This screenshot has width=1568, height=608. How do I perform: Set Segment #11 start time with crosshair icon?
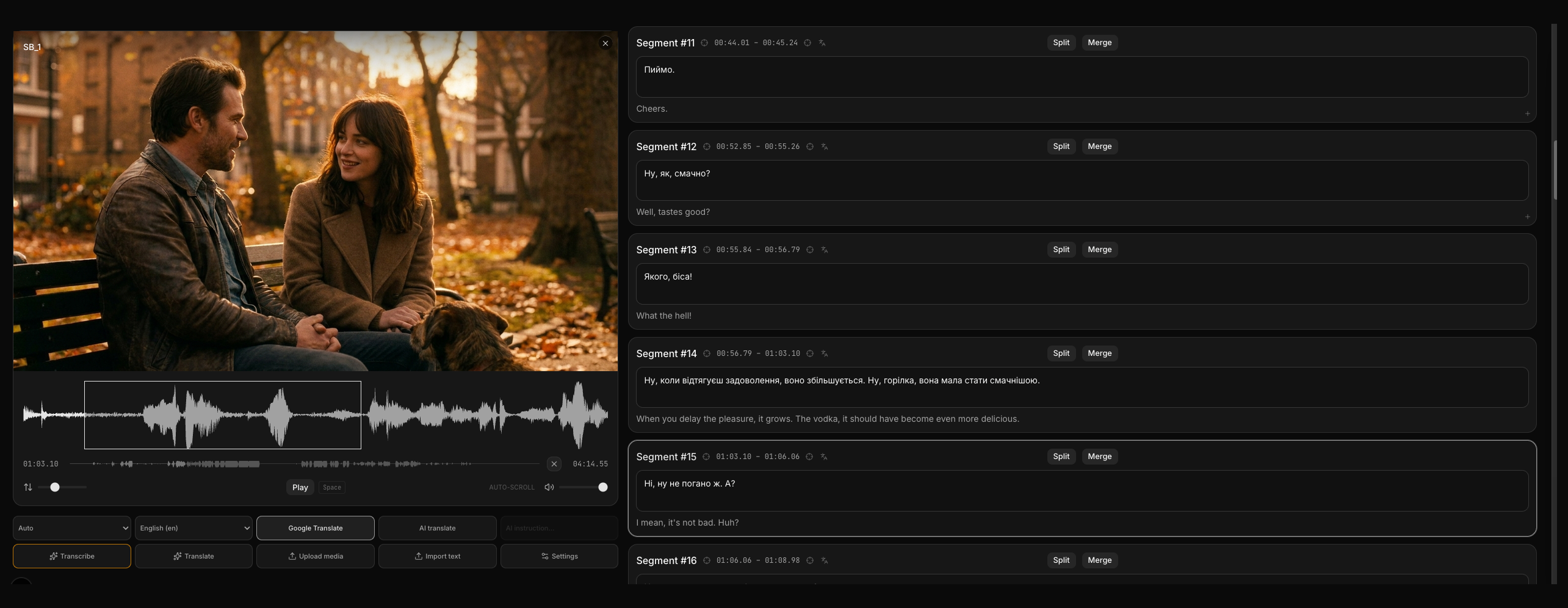[704, 43]
